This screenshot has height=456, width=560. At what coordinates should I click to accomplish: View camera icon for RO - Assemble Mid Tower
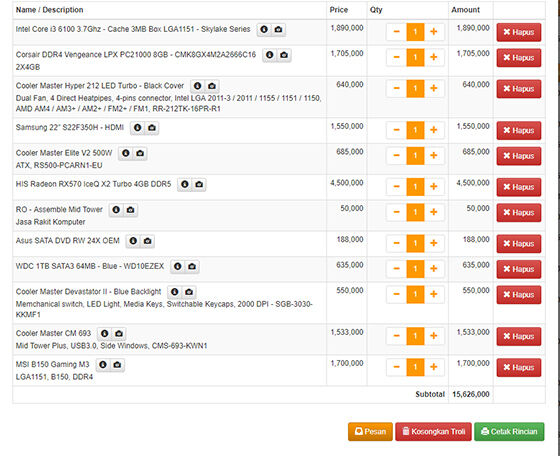pyautogui.click(x=130, y=210)
